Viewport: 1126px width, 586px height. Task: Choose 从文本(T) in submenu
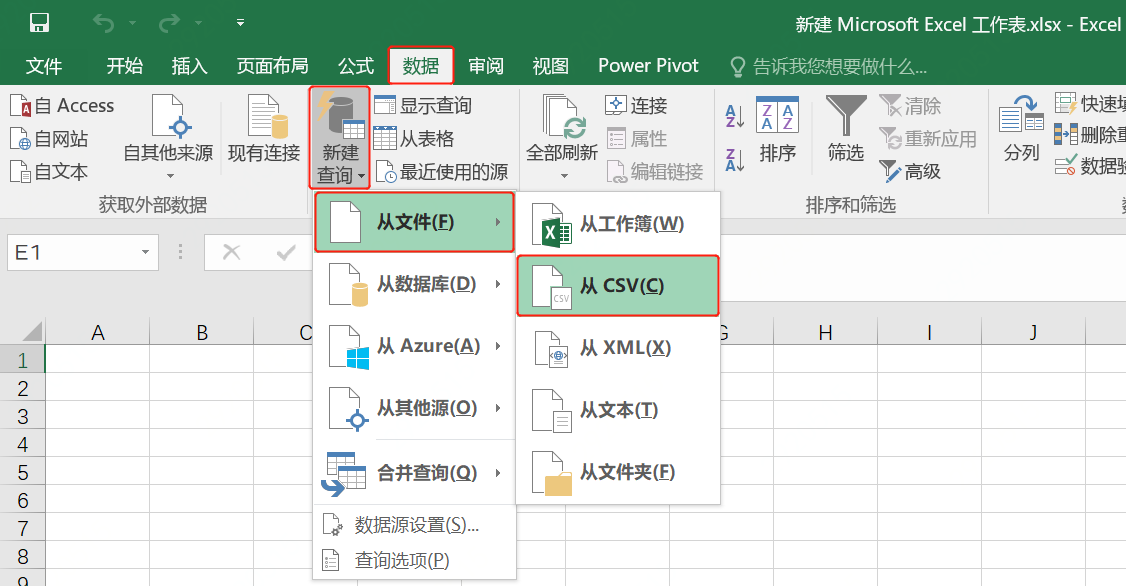pyautogui.click(x=618, y=410)
